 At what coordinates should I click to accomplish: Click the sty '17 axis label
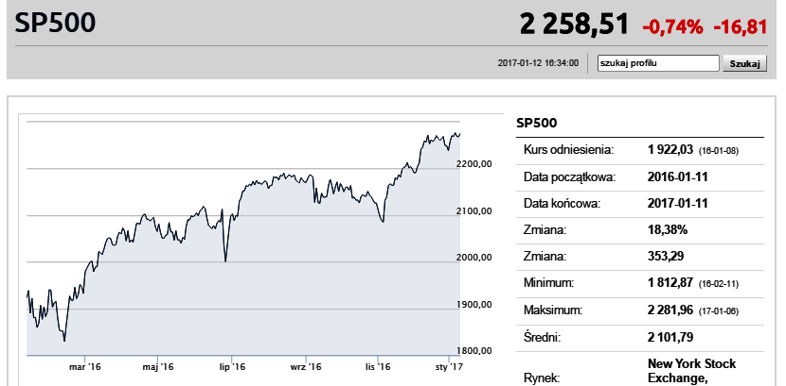click(x=450, y=367)
